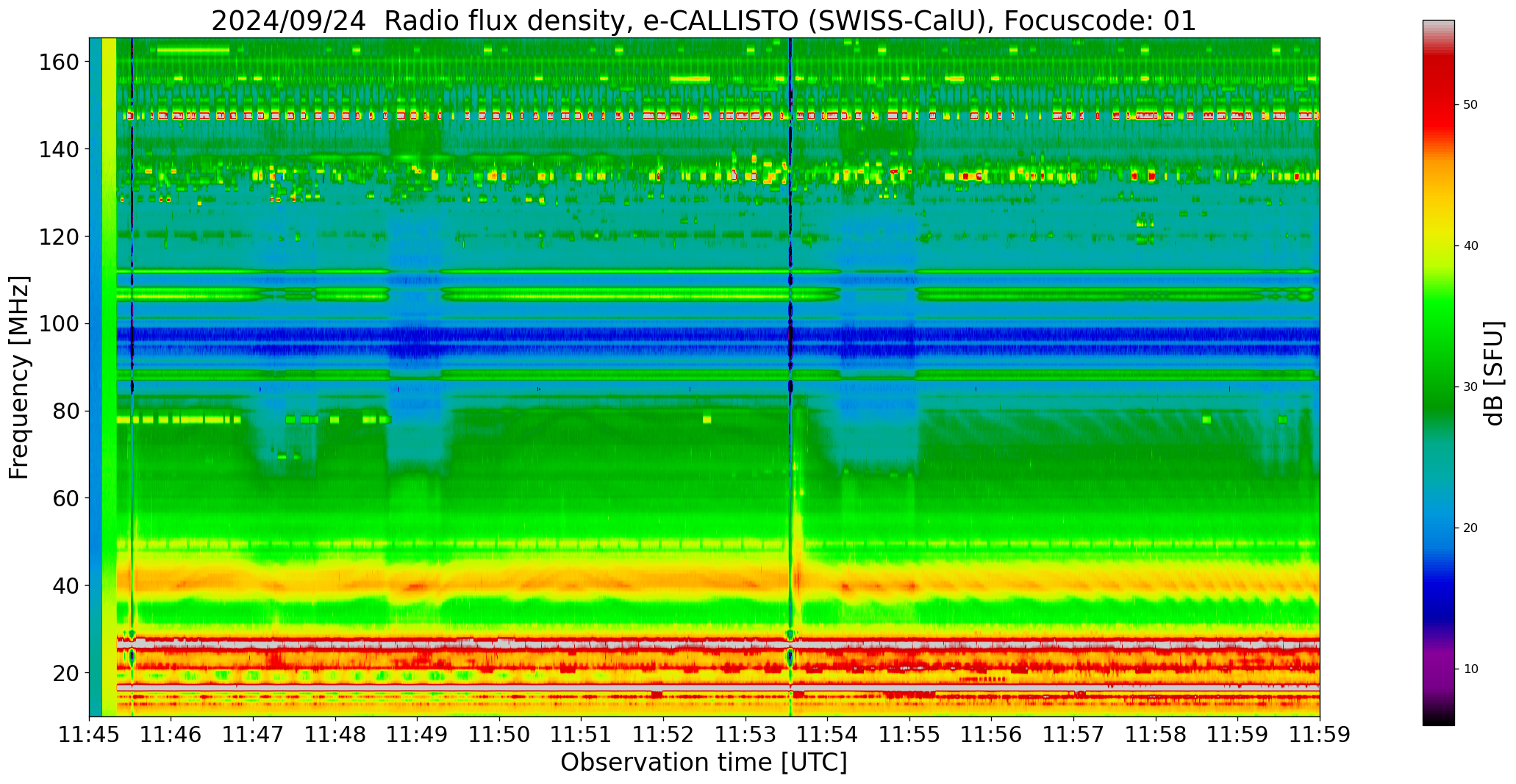Click the 11:45 time tick label
Screen dimensions: 1516x784
90,735
